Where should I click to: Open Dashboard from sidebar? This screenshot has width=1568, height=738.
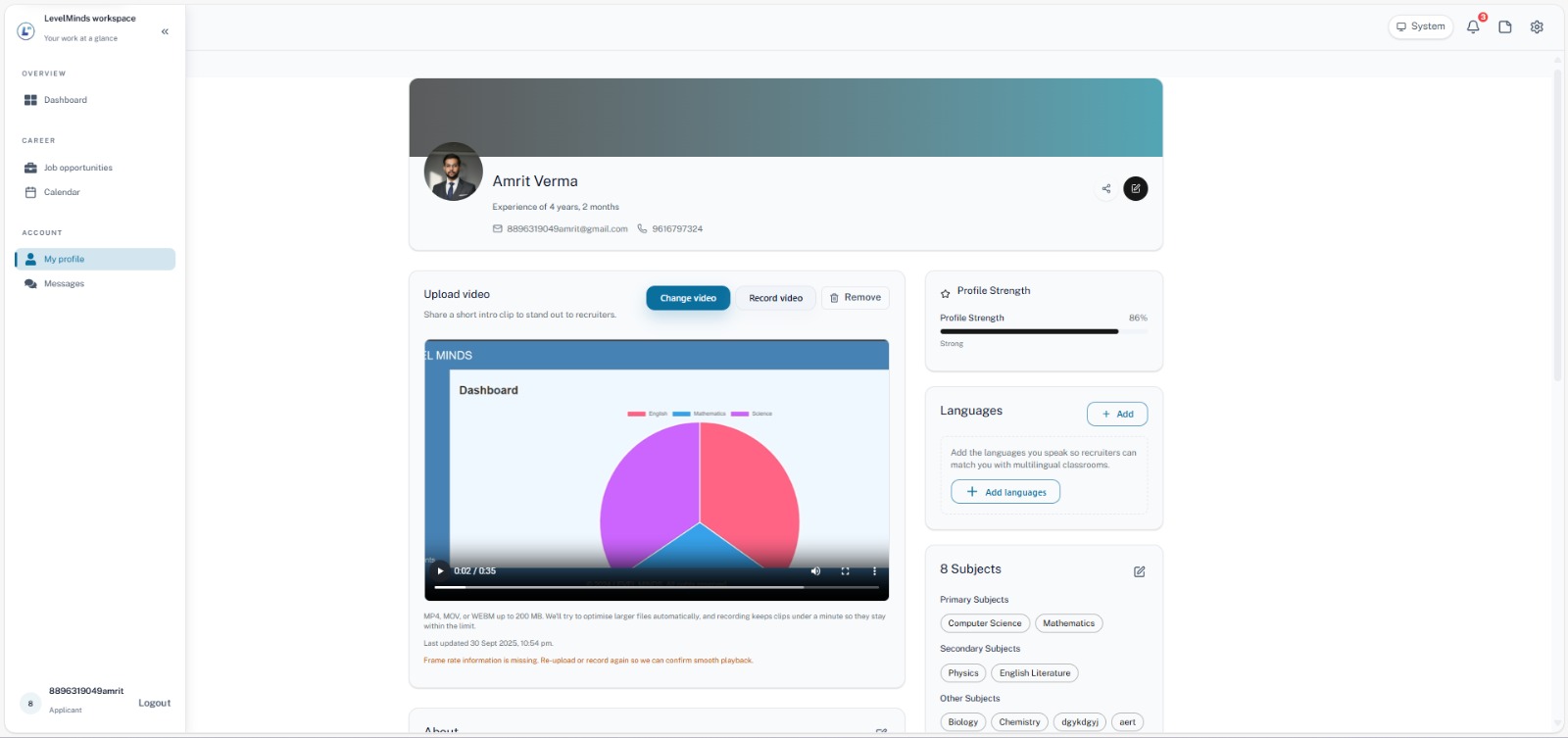(x=95, y=100)
